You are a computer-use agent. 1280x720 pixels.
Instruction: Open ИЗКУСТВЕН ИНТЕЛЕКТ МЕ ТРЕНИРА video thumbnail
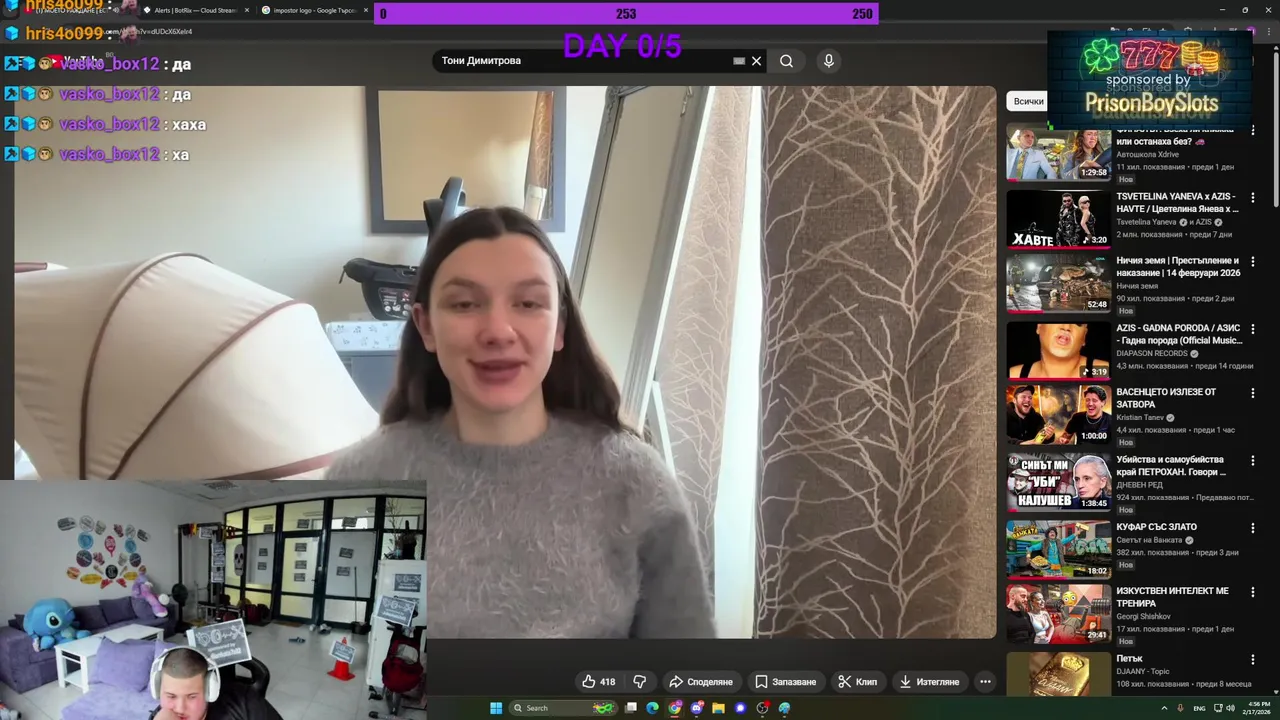1058,614
